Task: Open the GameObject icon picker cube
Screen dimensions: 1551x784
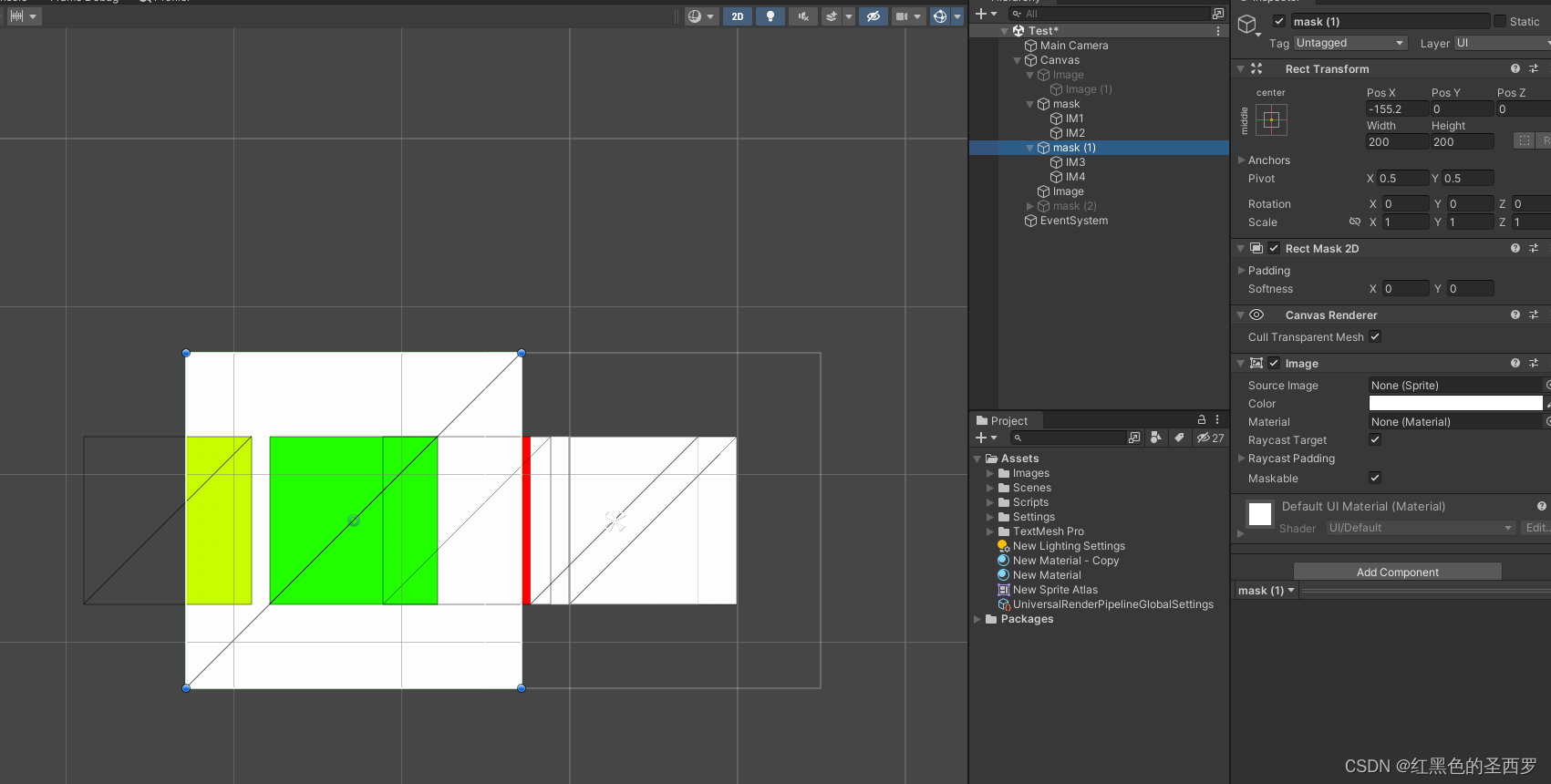Action: click(x=1248, y=25)
